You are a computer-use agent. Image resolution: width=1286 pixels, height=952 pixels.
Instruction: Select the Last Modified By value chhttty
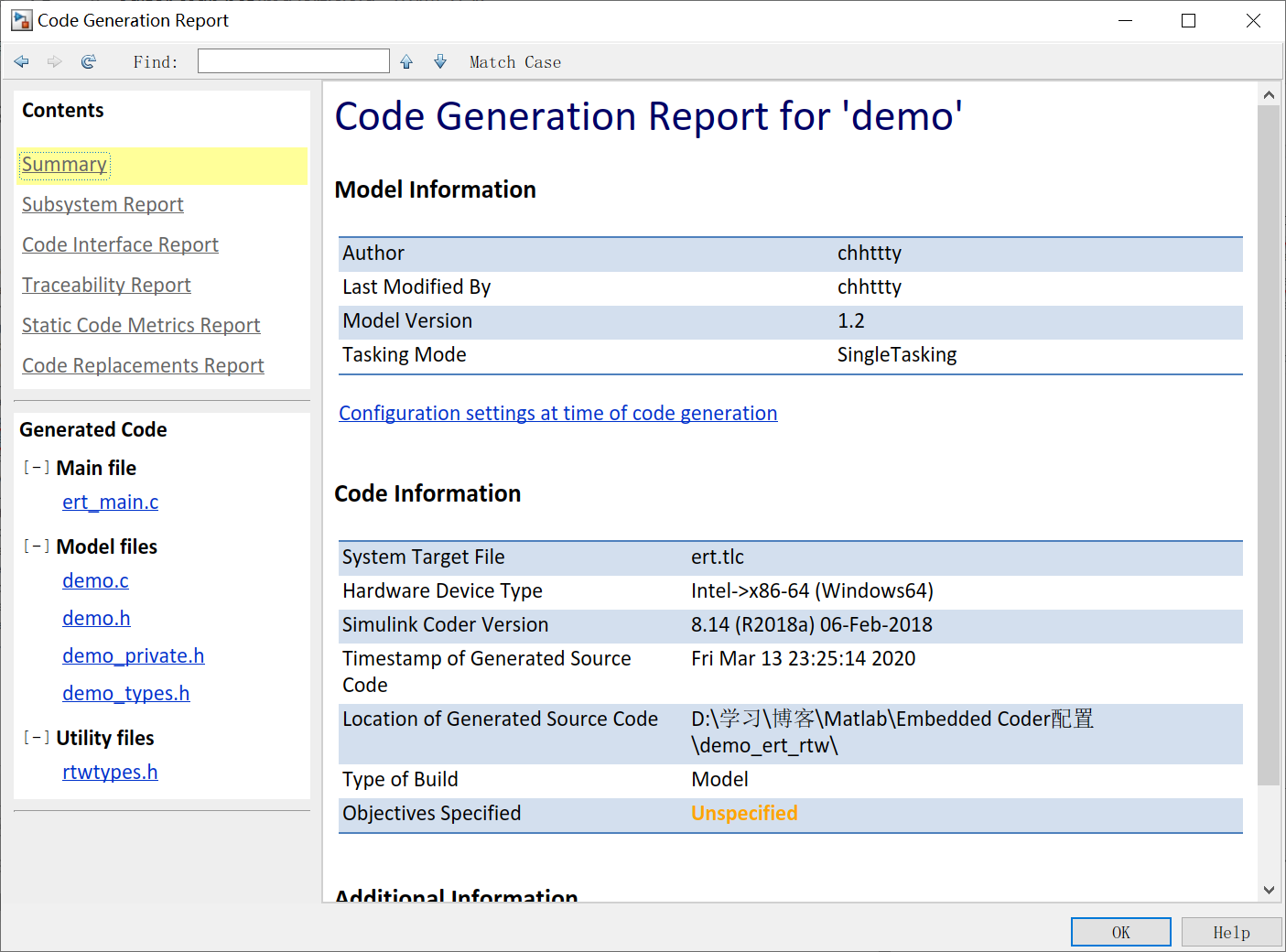(870, 287)
